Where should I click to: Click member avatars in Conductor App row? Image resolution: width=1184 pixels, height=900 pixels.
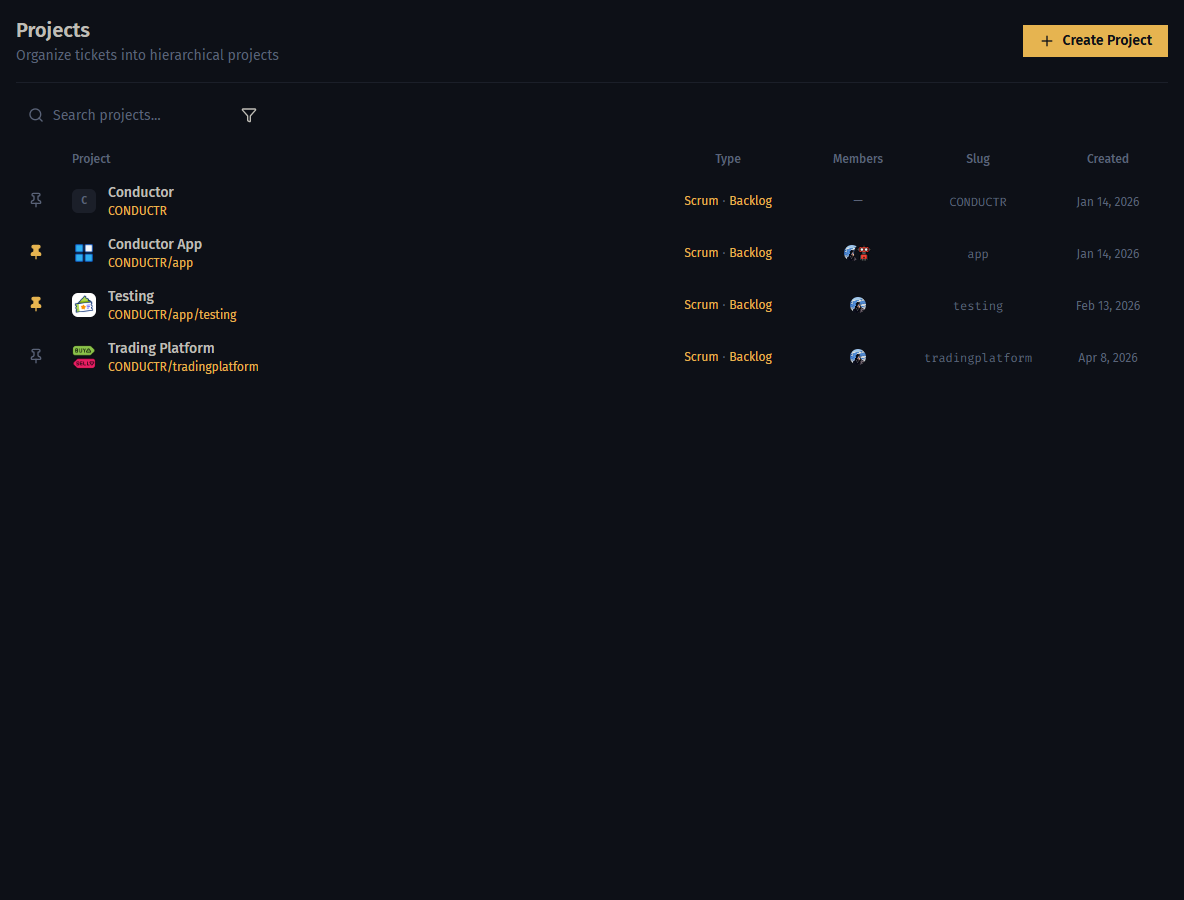[857, 253]
